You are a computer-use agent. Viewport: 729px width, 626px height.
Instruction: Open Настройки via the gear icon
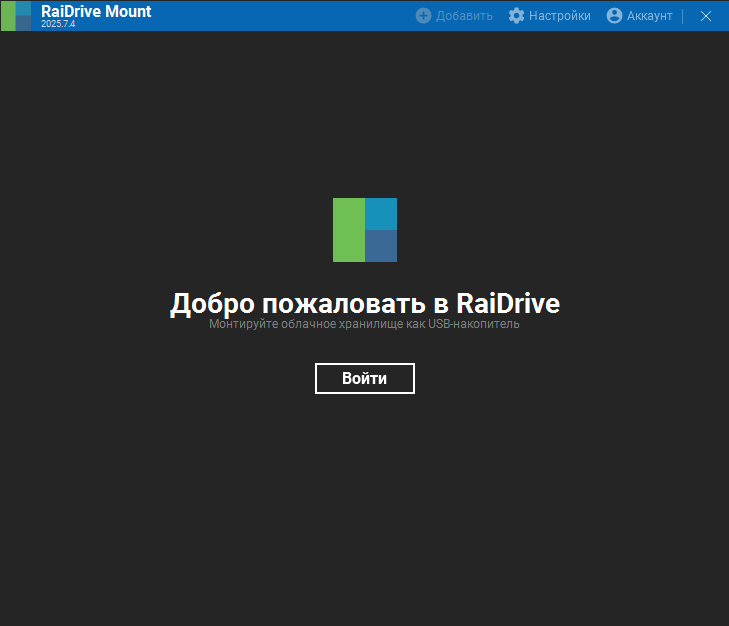516,16
